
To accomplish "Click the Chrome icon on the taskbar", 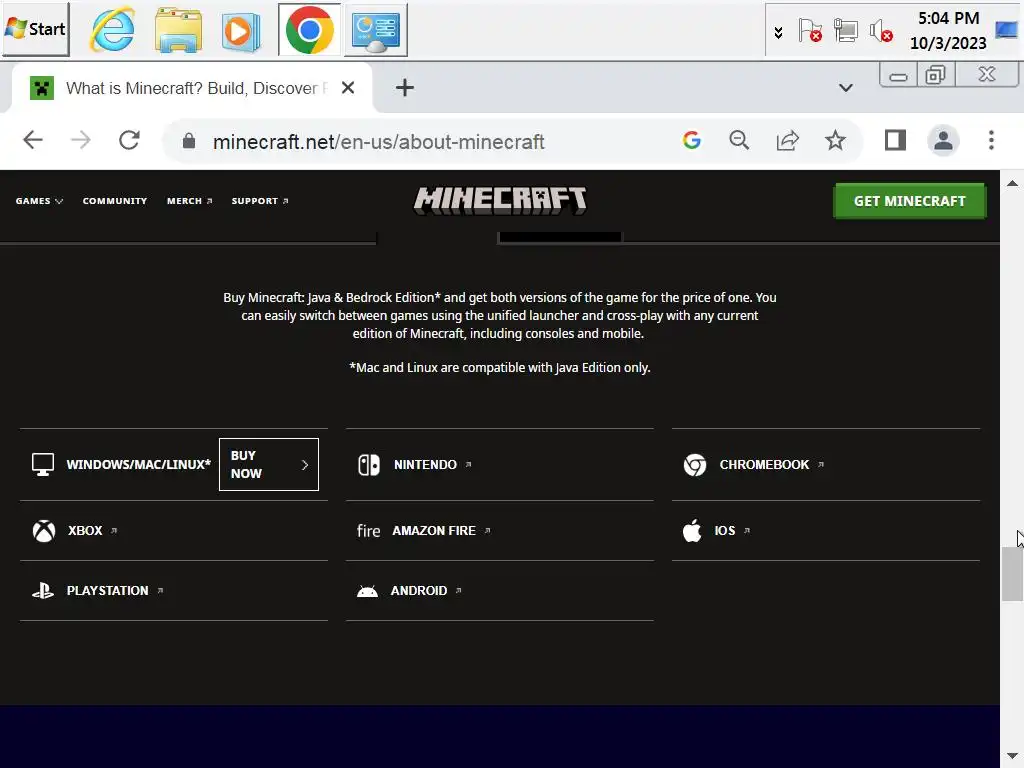I will 310,30.
